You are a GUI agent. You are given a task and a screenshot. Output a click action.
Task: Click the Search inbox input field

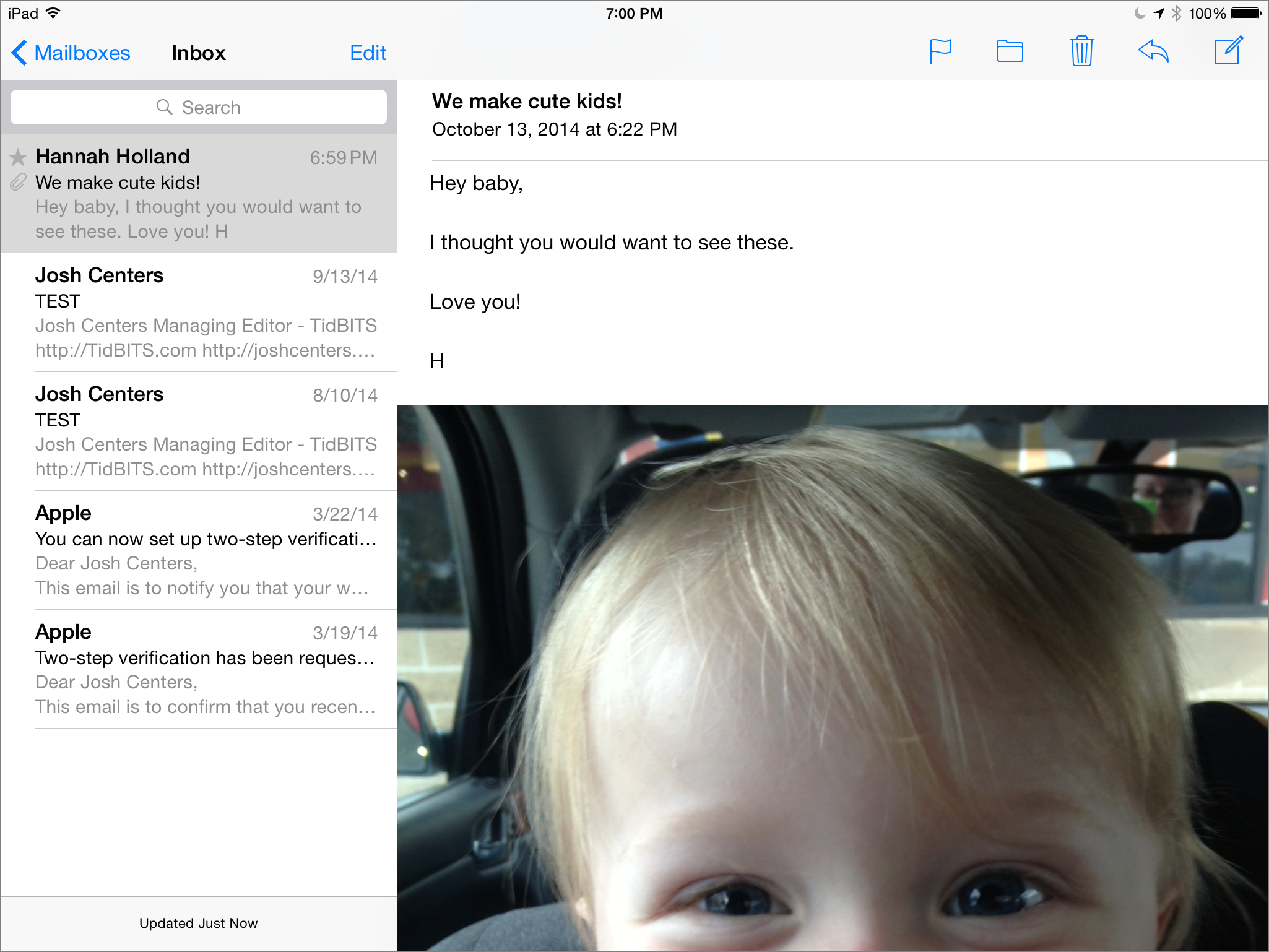tap(199, 107)
